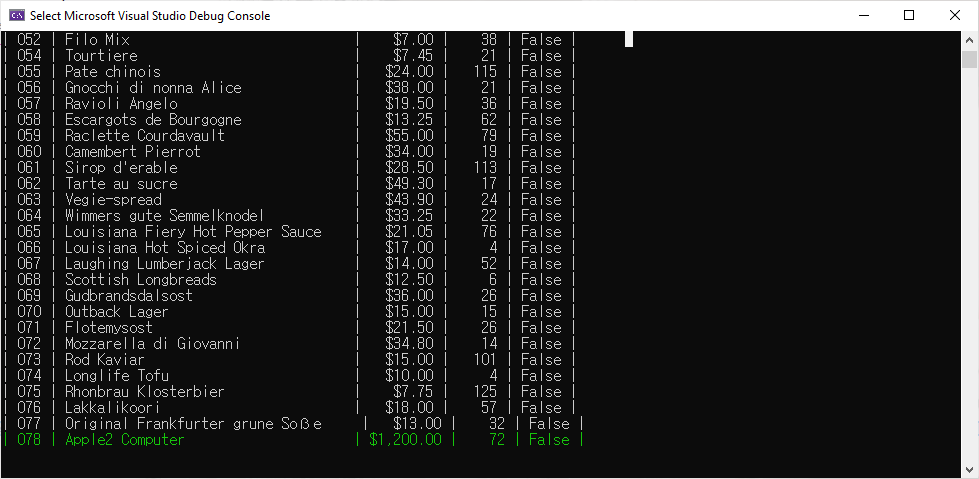Click product name 'Lakkalikoori'
Viewport: 979px width, 479px height.
click(113, 408)
